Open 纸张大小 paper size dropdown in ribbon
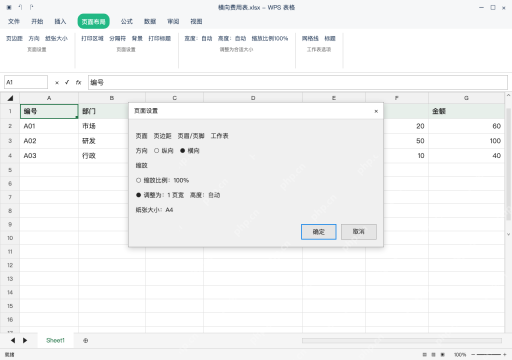The height and width of the screenshot is (360, 512). [56, 39]
